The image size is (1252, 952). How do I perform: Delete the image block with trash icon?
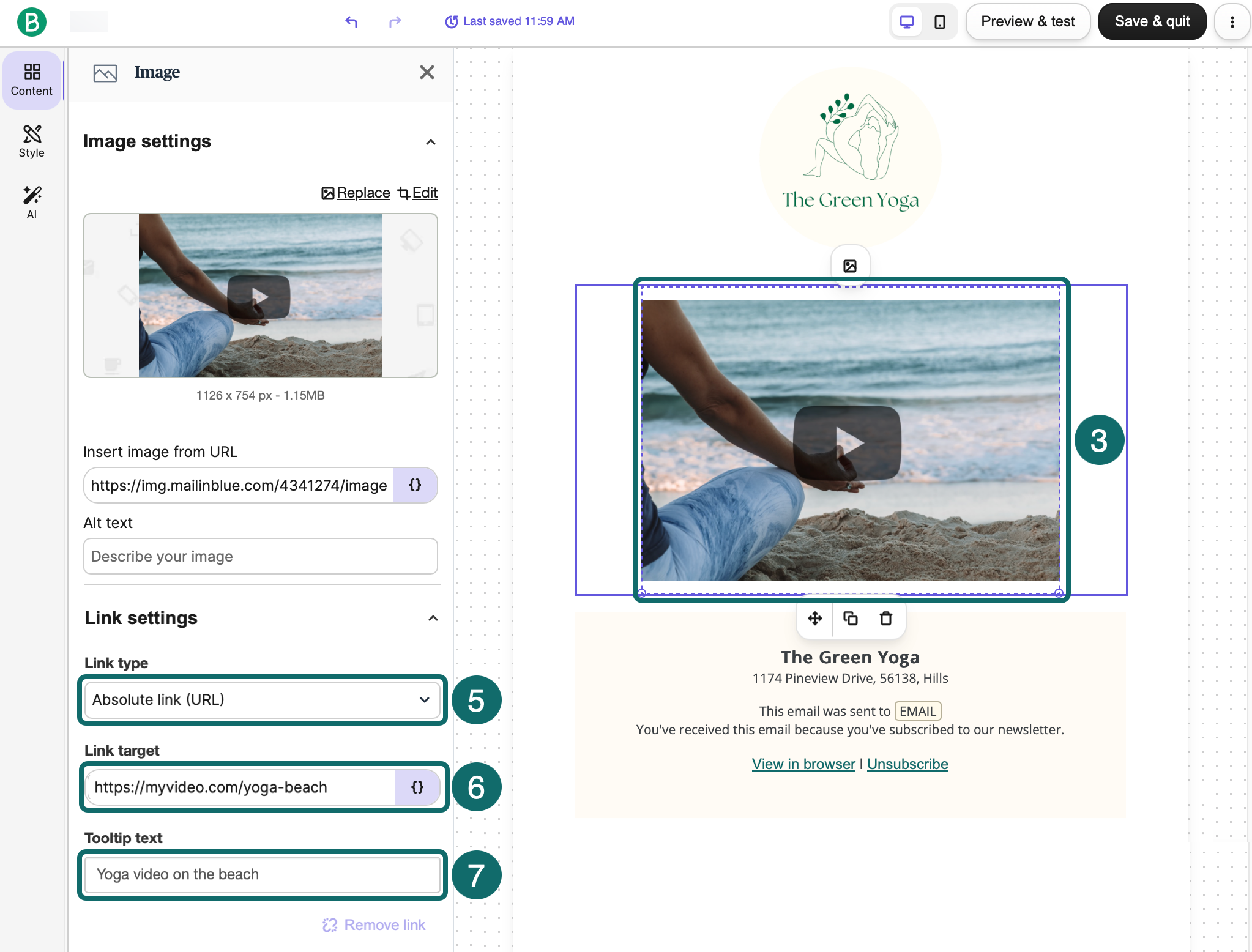click(x=885, y=619)
